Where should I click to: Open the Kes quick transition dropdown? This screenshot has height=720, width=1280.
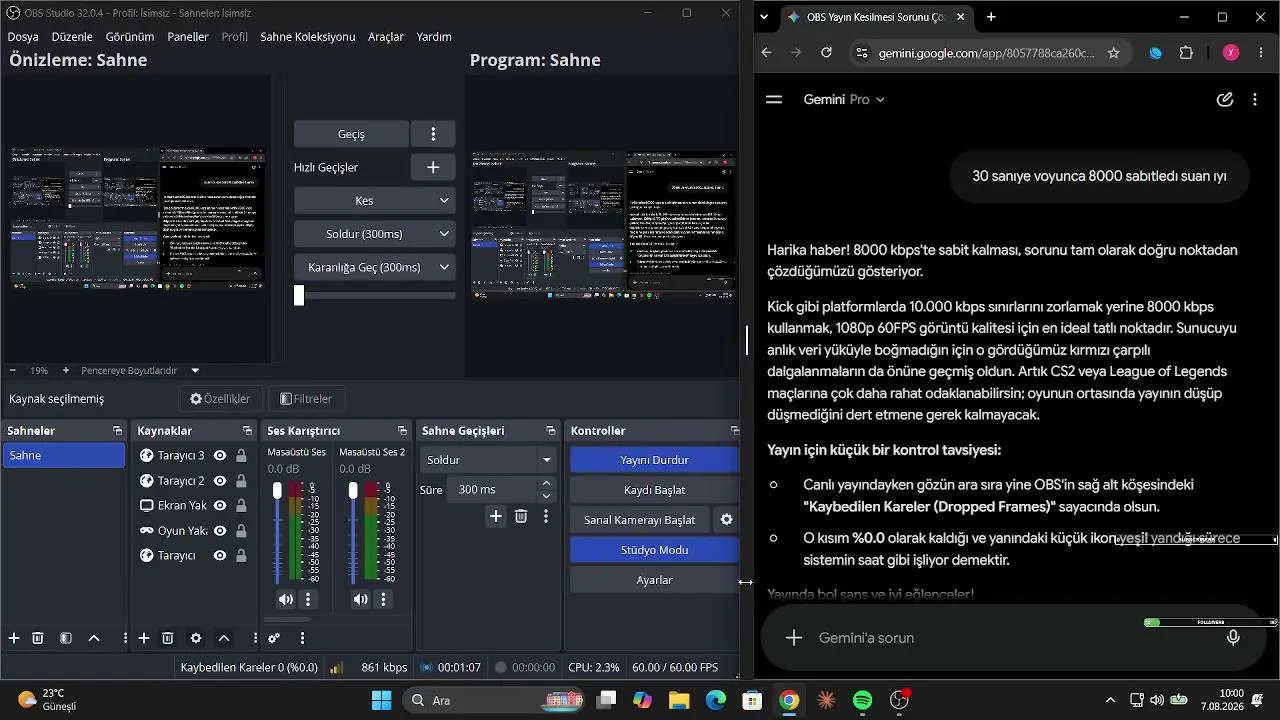click(375, 201)
